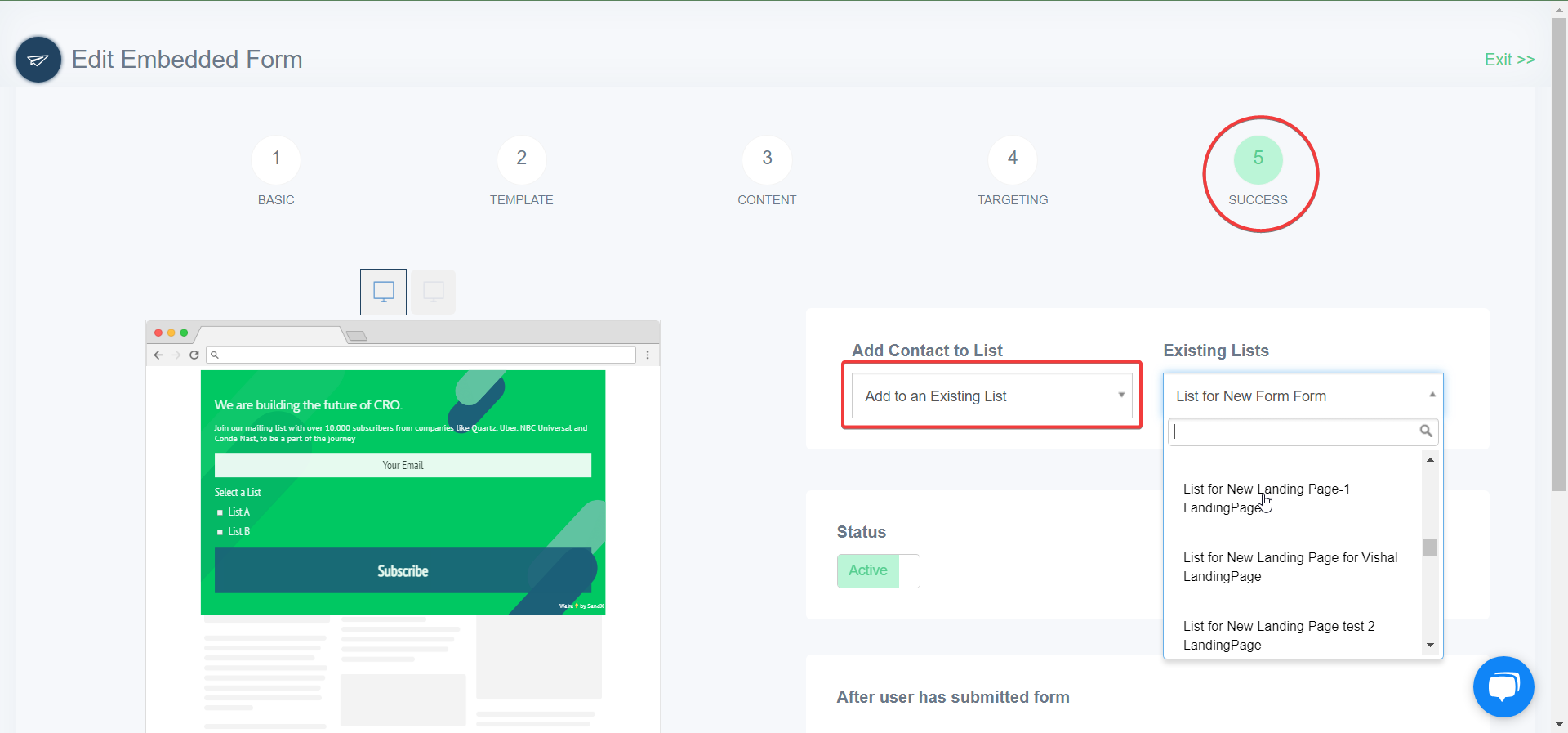
Task: Check the List B checkbox in preview
Action: [220, 532]
